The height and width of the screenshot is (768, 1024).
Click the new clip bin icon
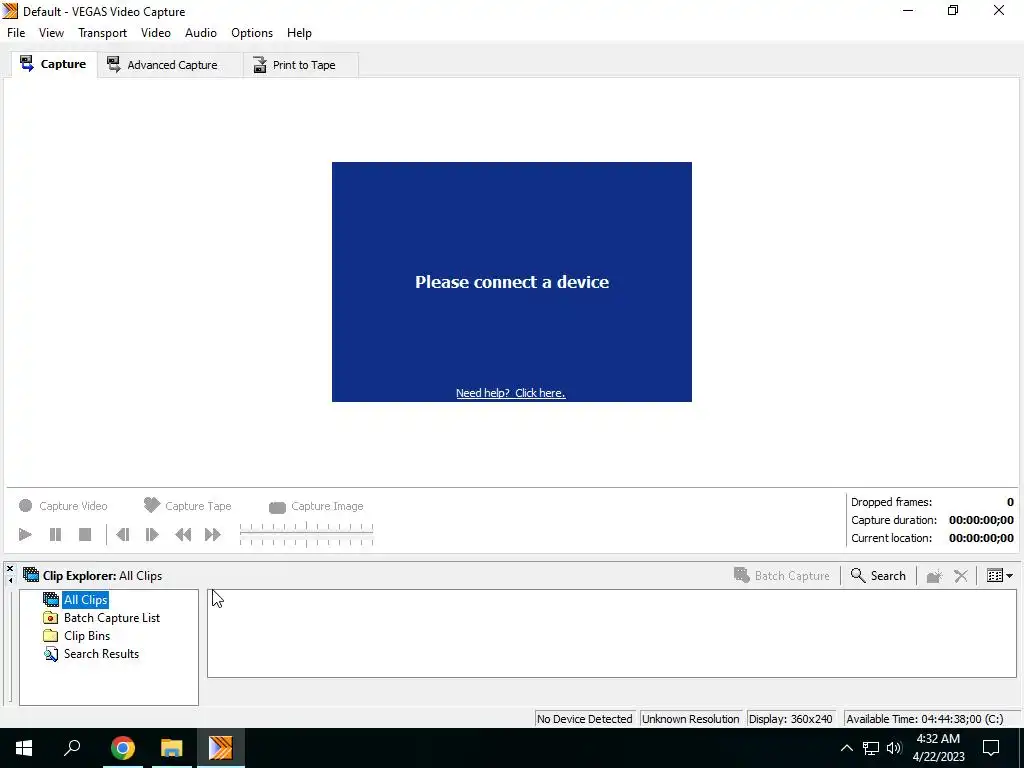point(934,575)
